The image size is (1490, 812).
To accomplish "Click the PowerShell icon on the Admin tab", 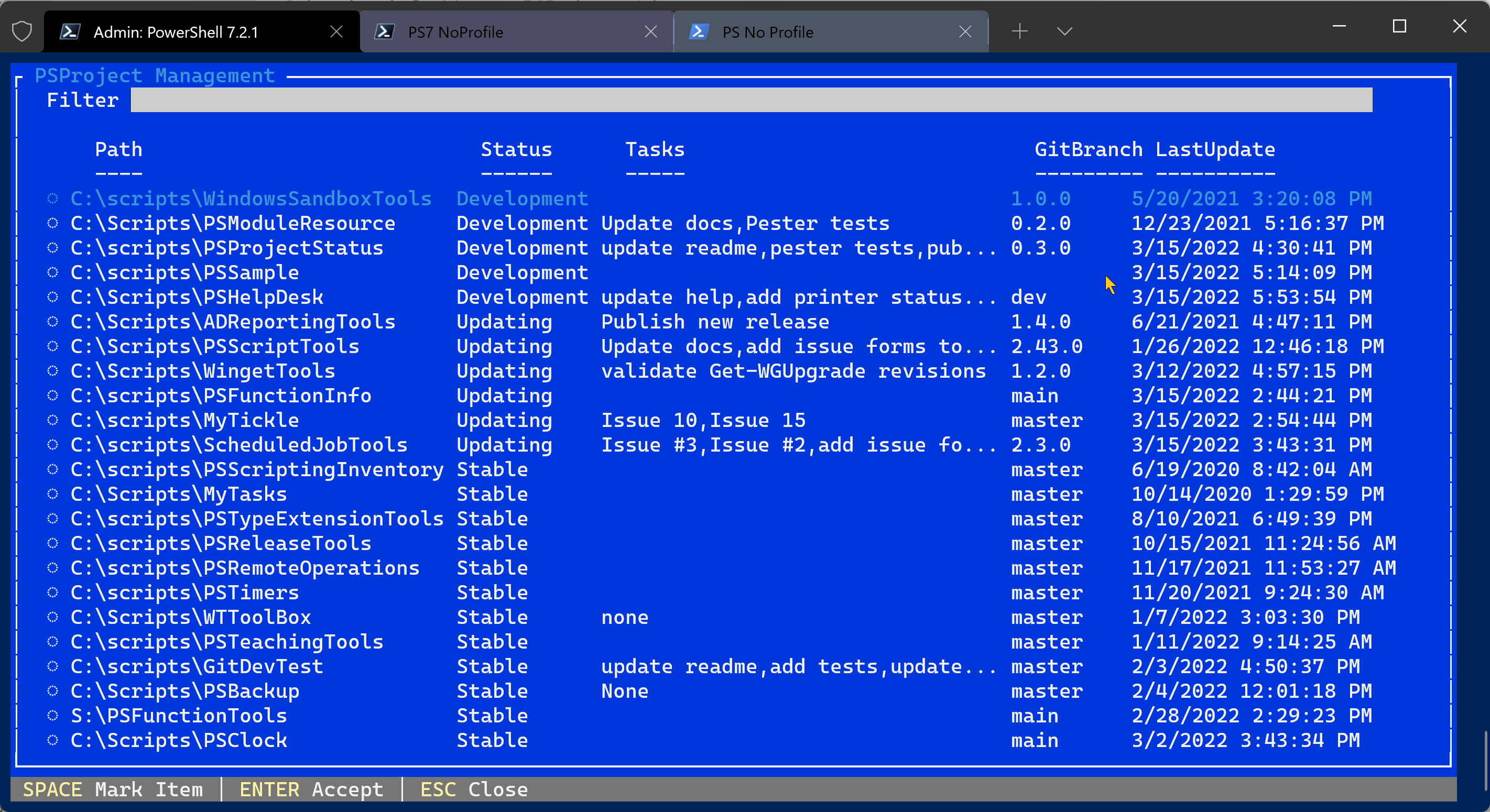I will coord(70,31).
